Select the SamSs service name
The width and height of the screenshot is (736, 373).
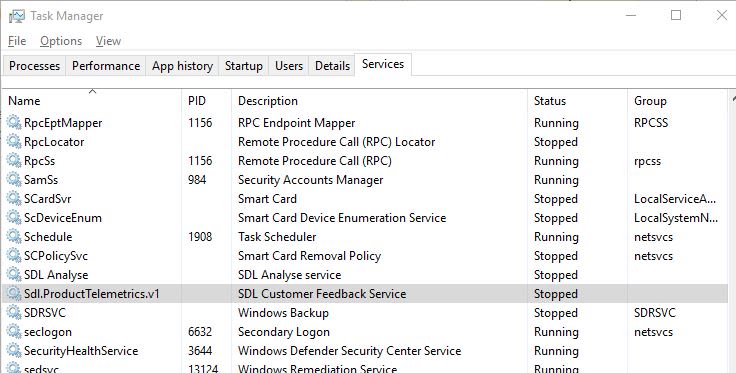[41, 180]
